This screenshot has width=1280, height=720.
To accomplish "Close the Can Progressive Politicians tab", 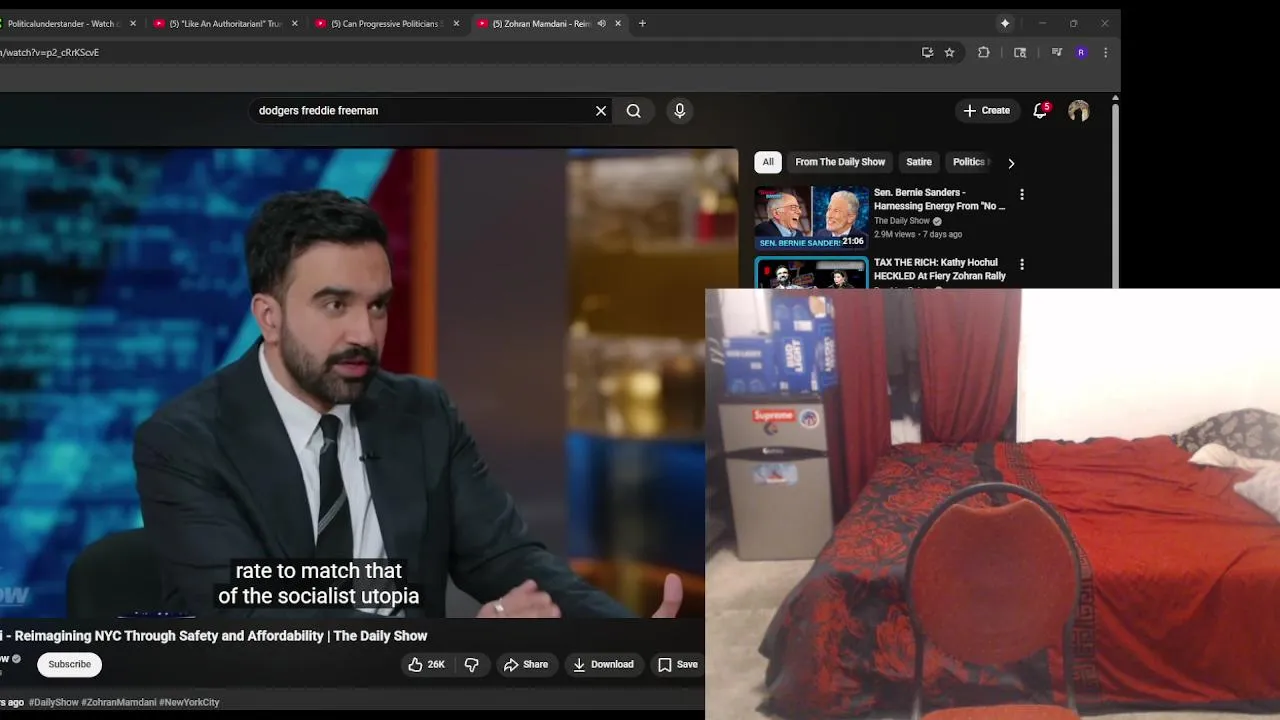I will point(456,23).
